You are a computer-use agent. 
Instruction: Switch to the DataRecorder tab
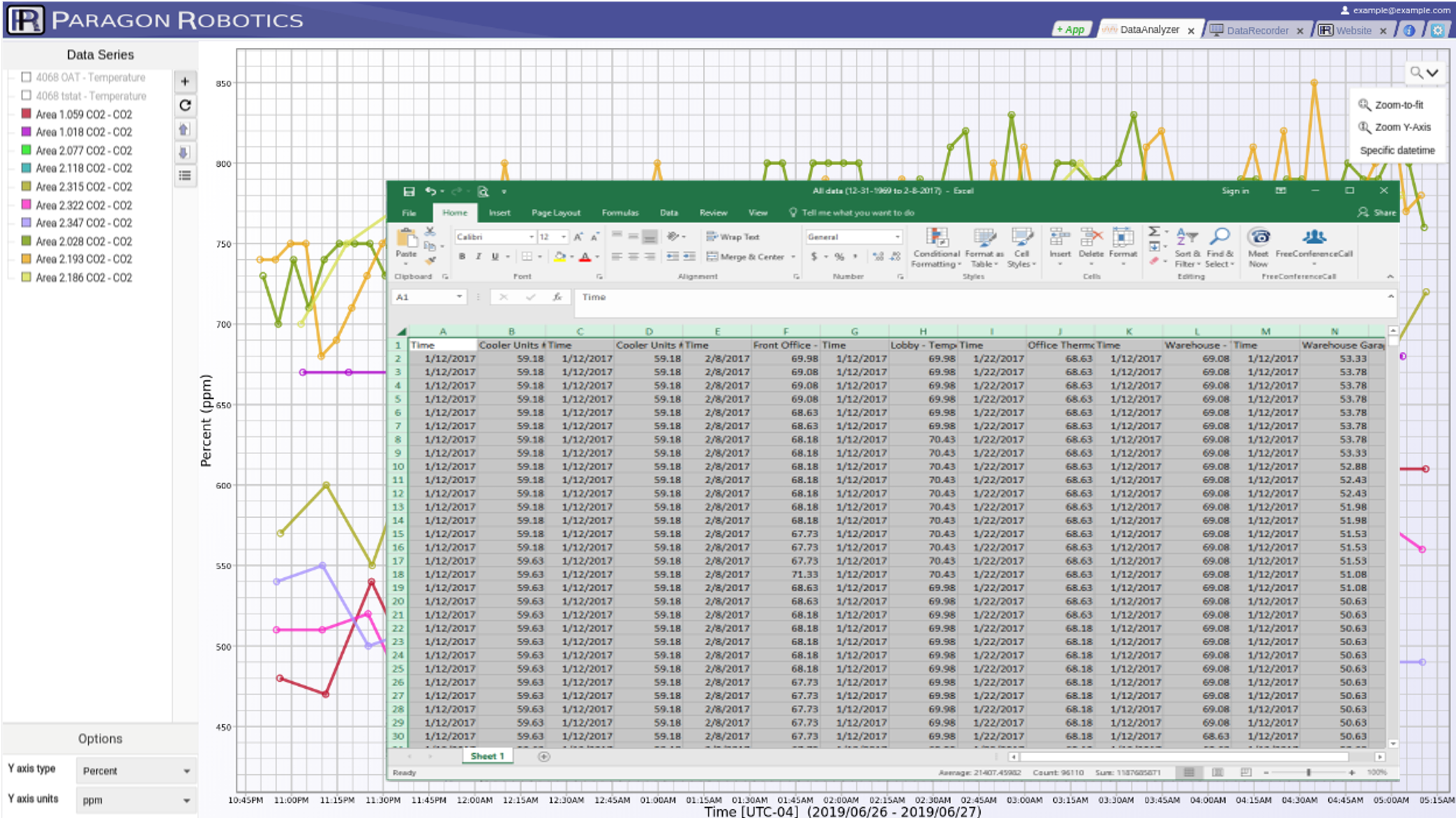[x=1257, y=31]
